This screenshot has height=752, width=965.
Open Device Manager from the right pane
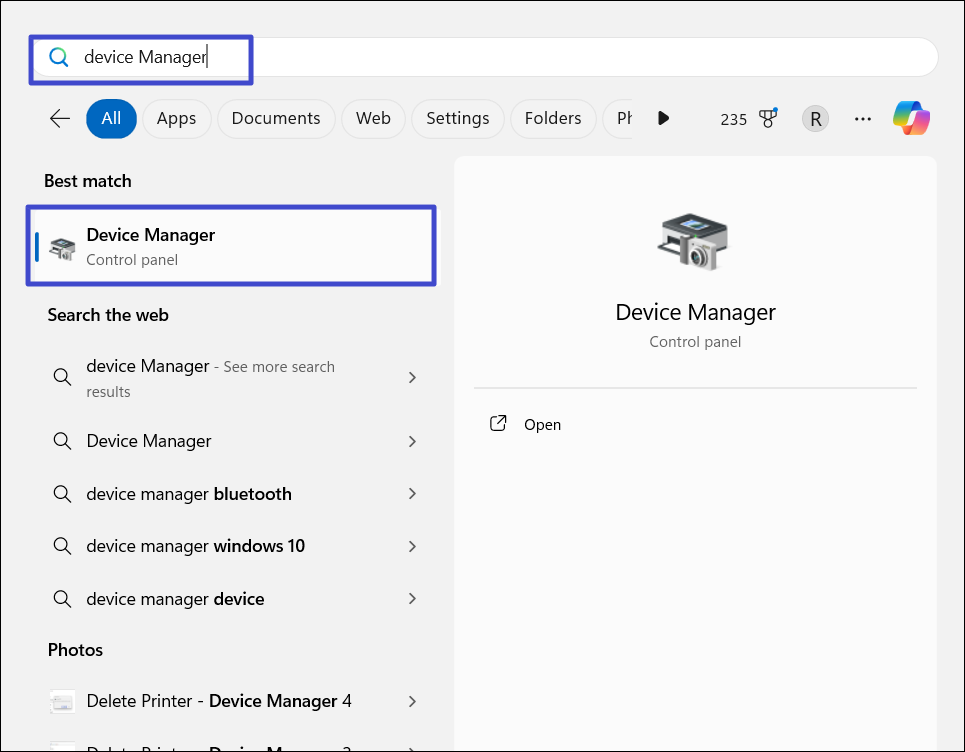(542, 425)
